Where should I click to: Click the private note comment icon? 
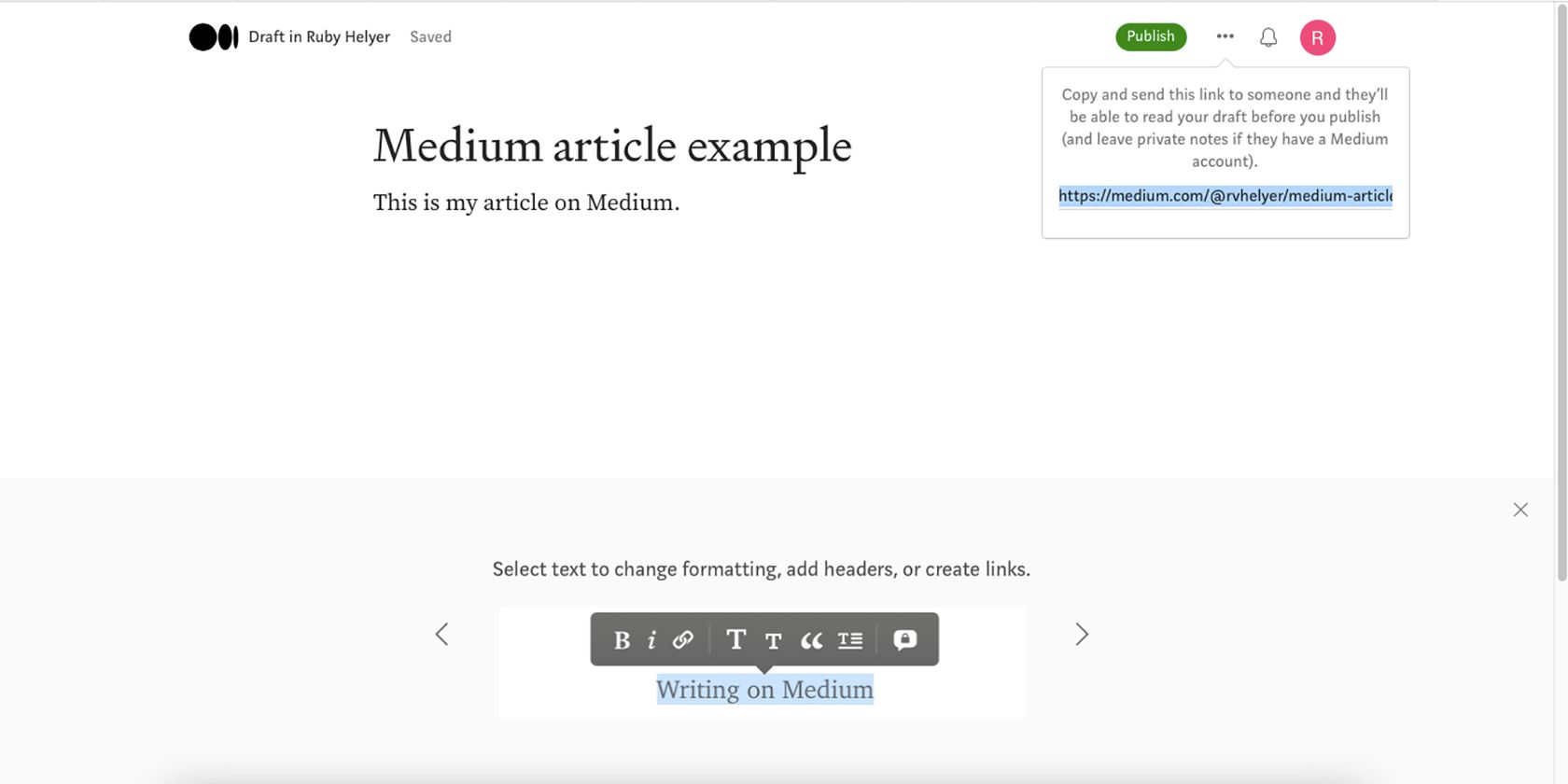pos(904,639)
